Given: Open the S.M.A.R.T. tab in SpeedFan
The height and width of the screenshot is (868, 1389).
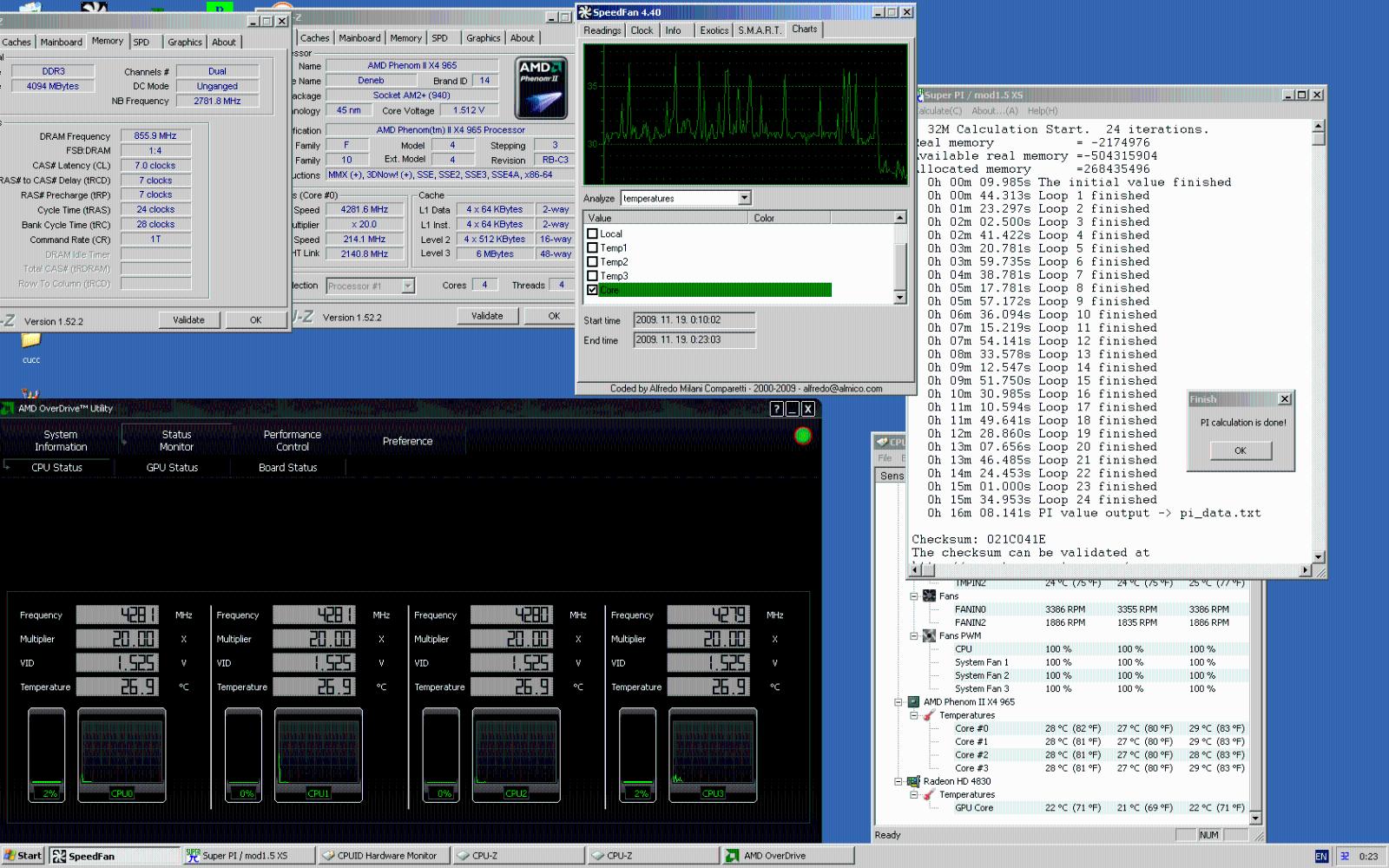Looking at the screenshot, I should click(x=760, y=30).
